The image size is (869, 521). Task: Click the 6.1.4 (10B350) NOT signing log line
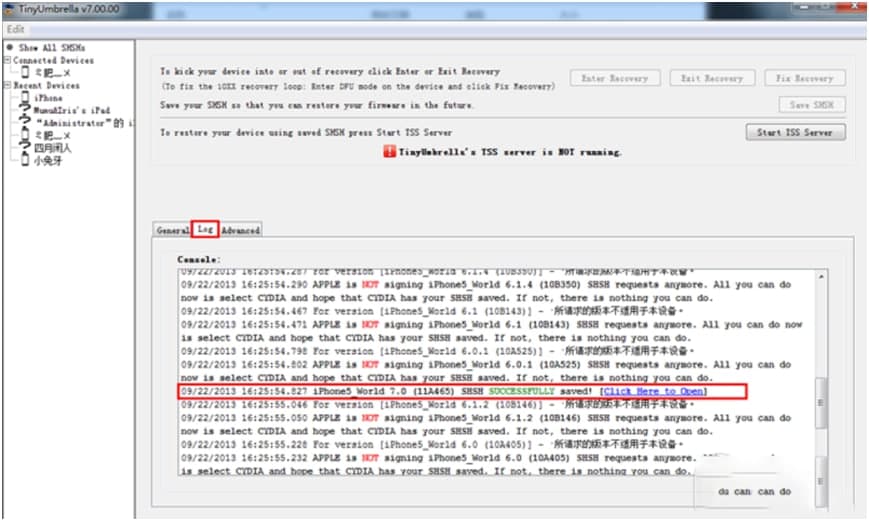486,292
